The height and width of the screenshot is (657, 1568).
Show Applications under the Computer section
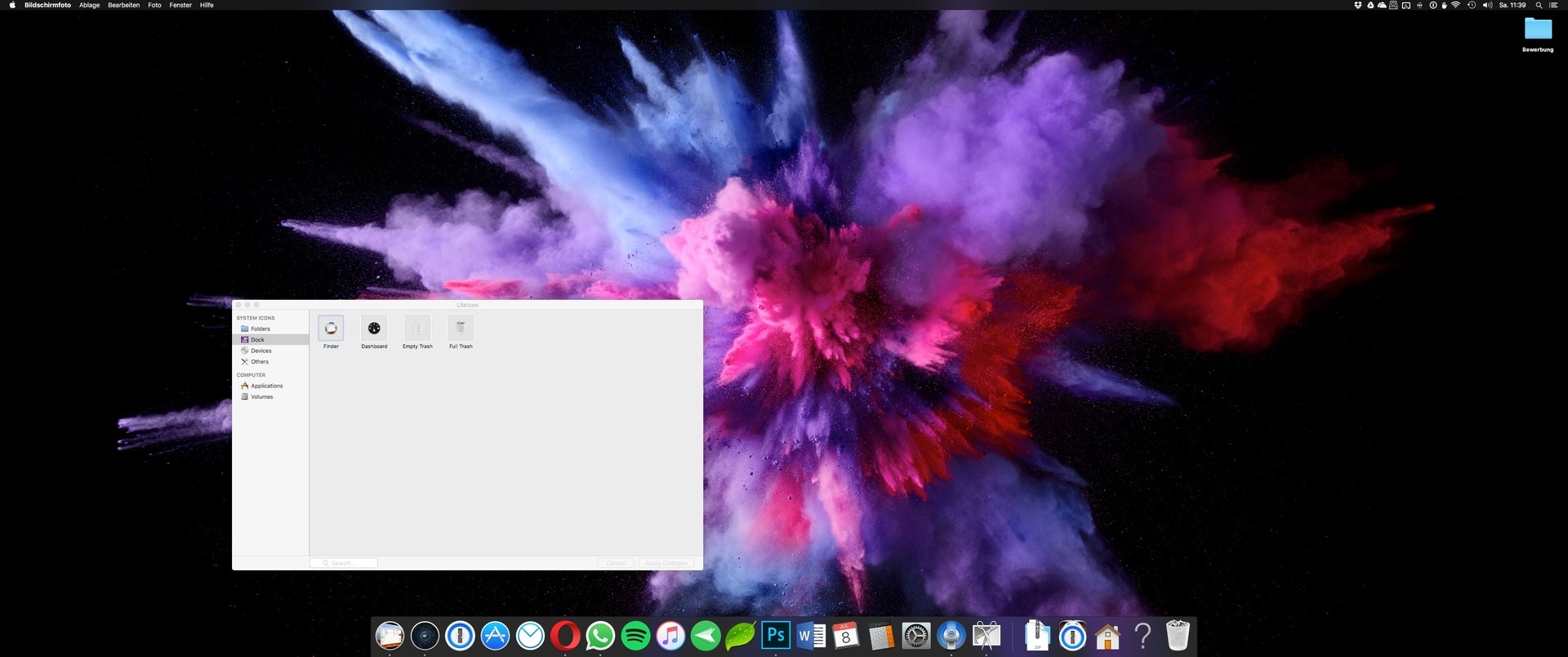270,386
